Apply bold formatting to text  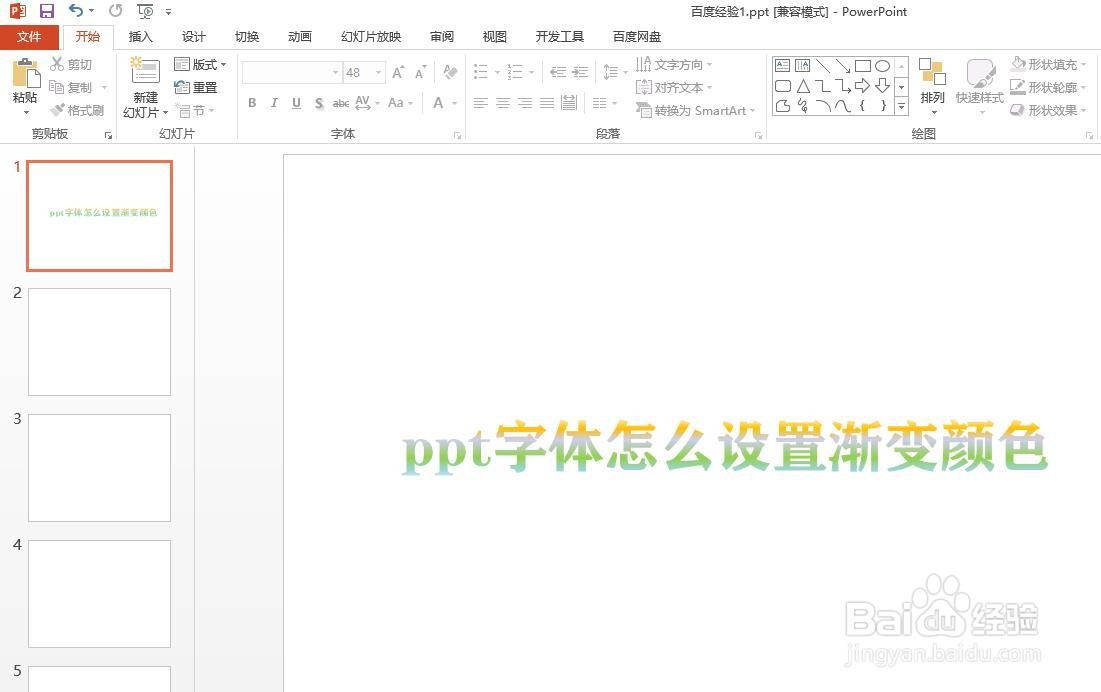tap(252, 103)
